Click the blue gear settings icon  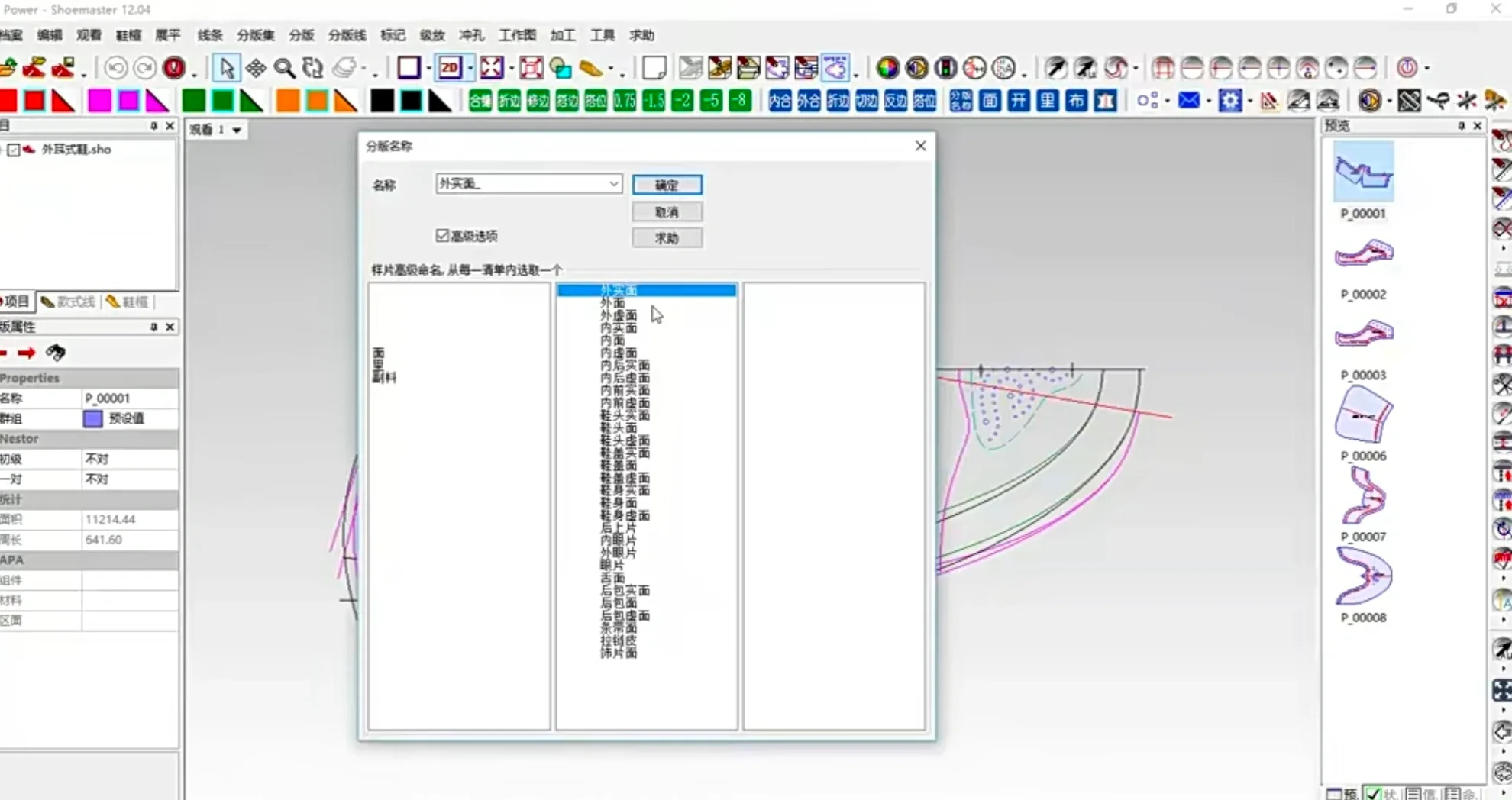(1229, 100)
